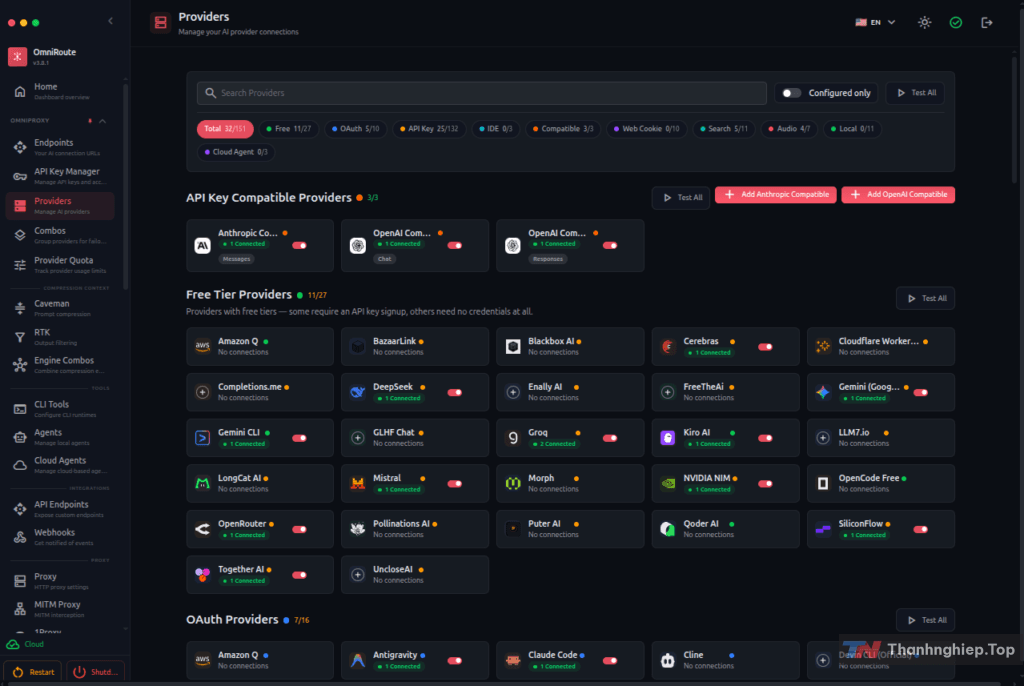Open the RTK filter icon
1024x686 pixels.
(x=20, y=337)
